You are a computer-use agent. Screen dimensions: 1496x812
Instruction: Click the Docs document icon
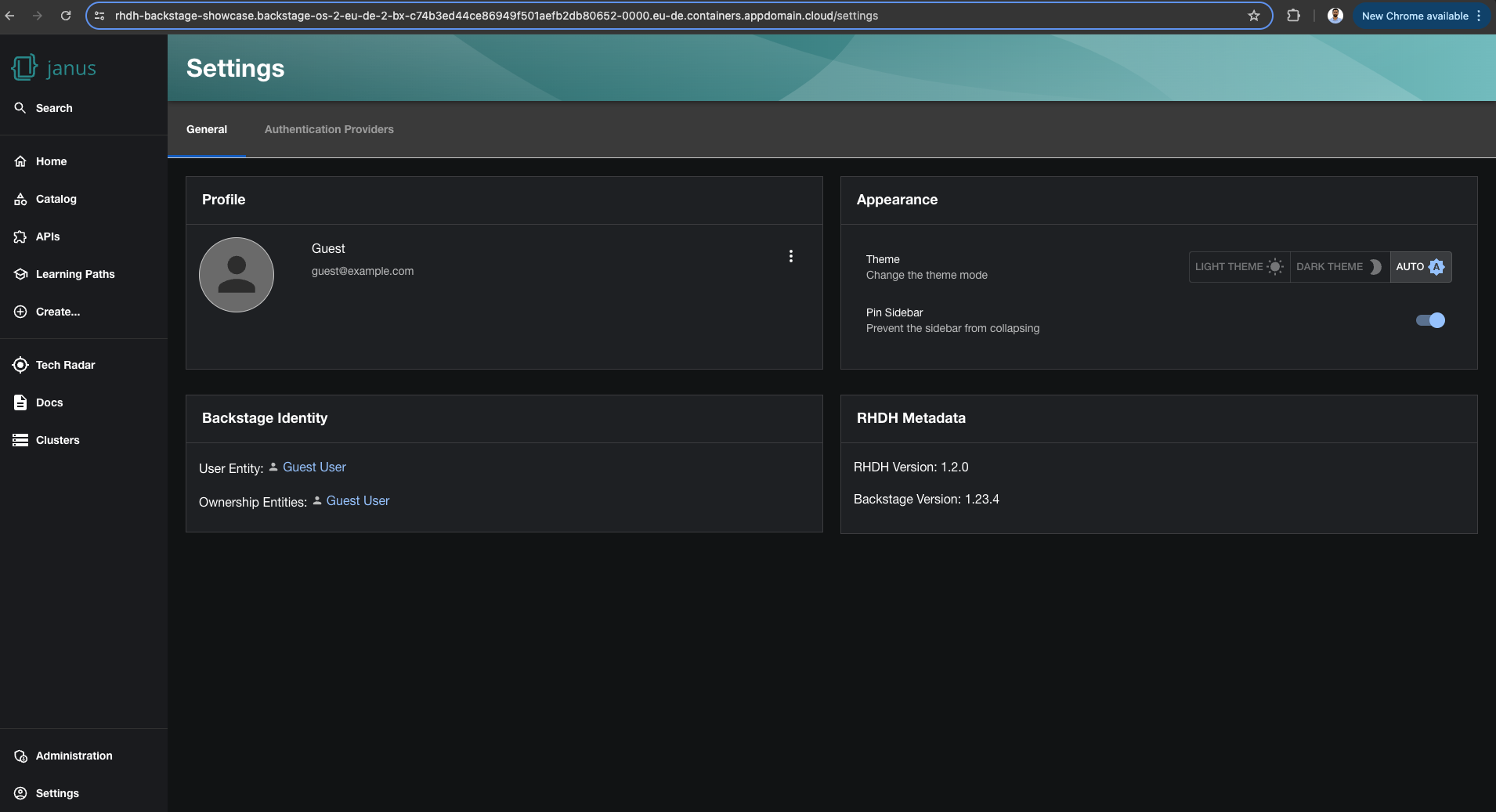(20, 402)
